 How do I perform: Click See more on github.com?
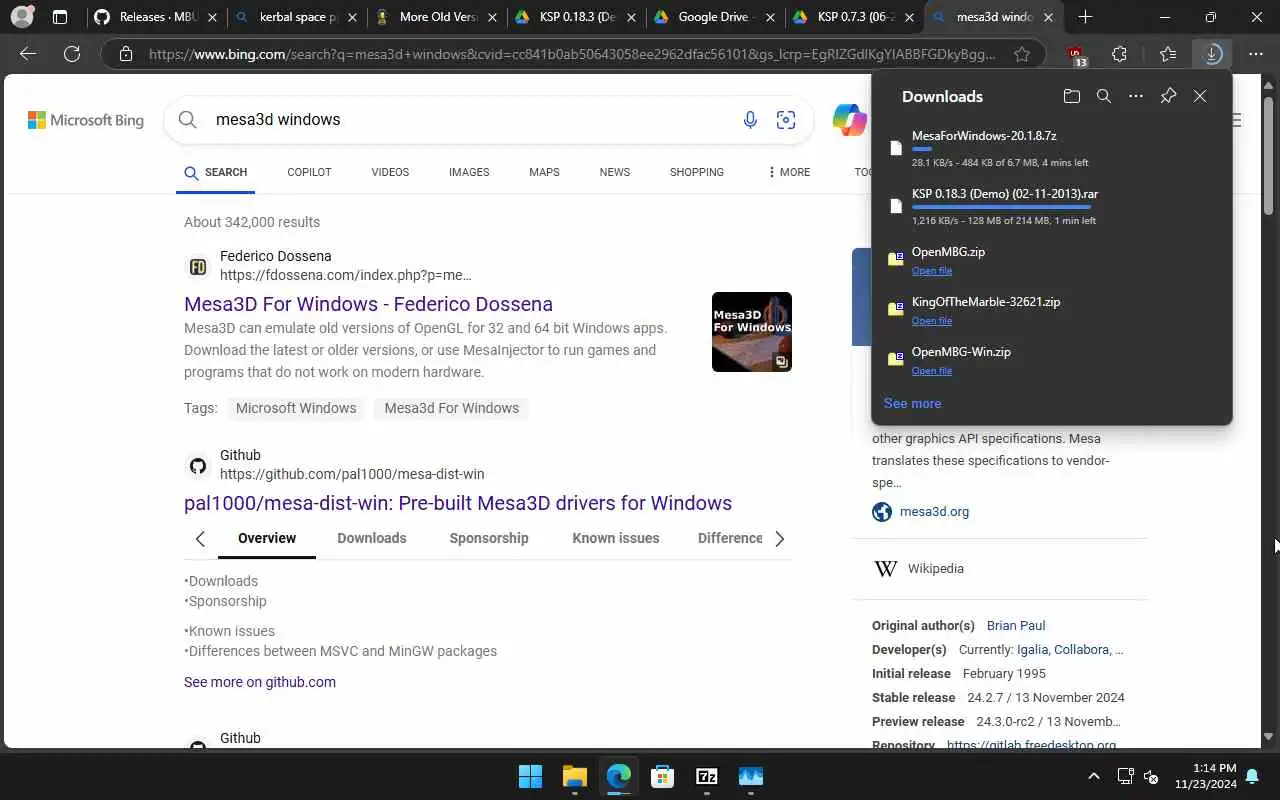pos(260,682)
